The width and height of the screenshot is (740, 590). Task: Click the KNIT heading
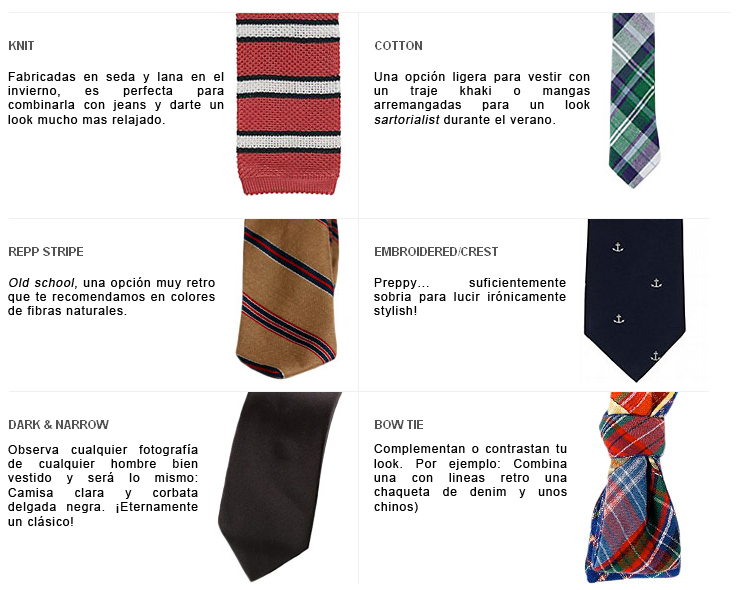(x=21, y=46)
